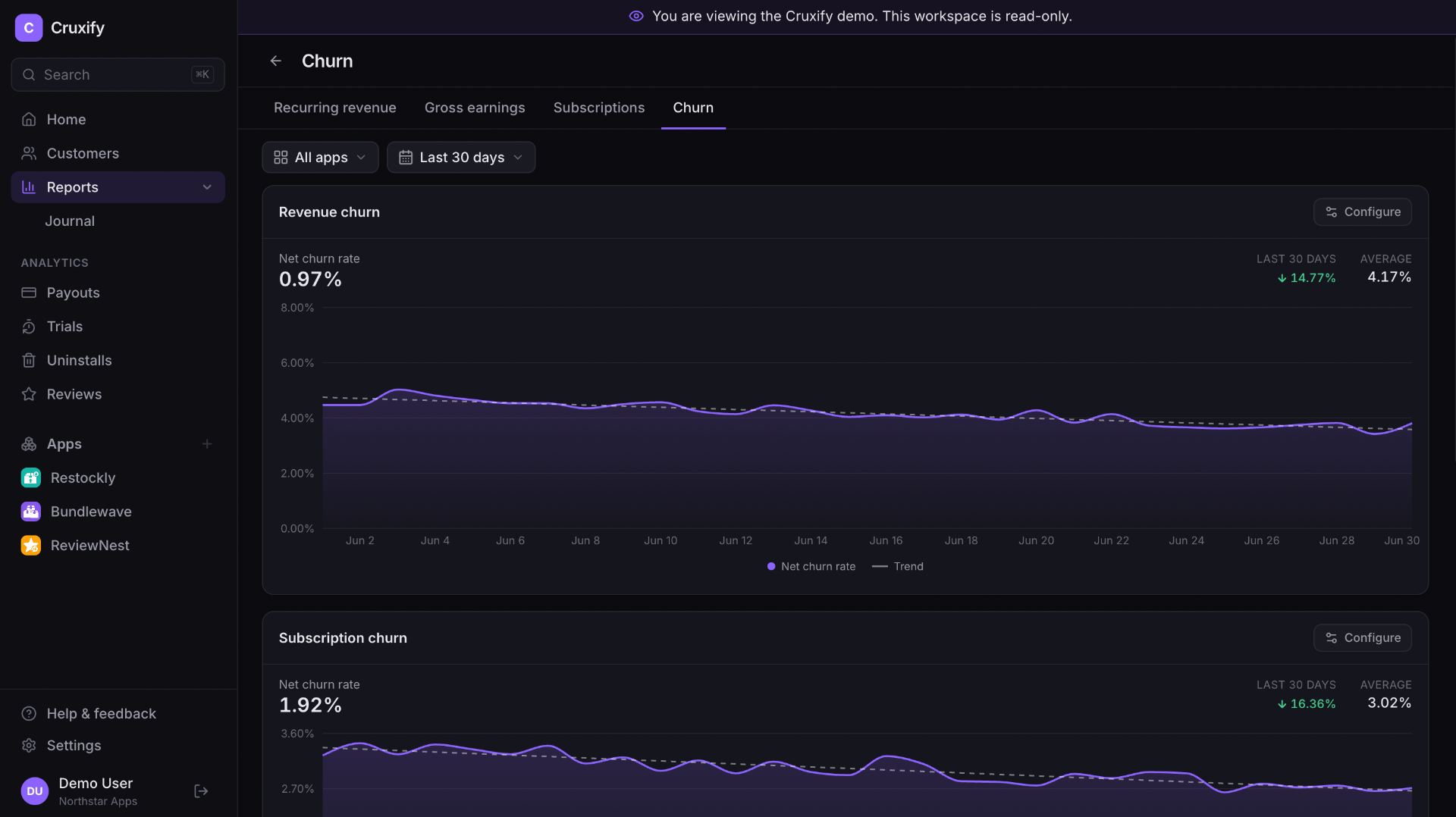Click the Settings gear icon

[29, 746]
